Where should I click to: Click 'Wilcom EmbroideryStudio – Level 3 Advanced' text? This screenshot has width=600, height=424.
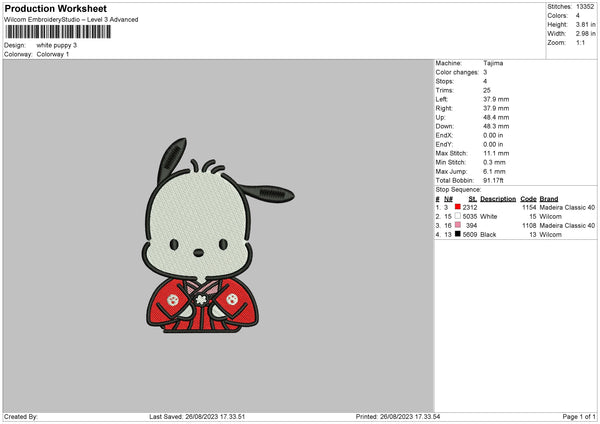click(71, 20)
